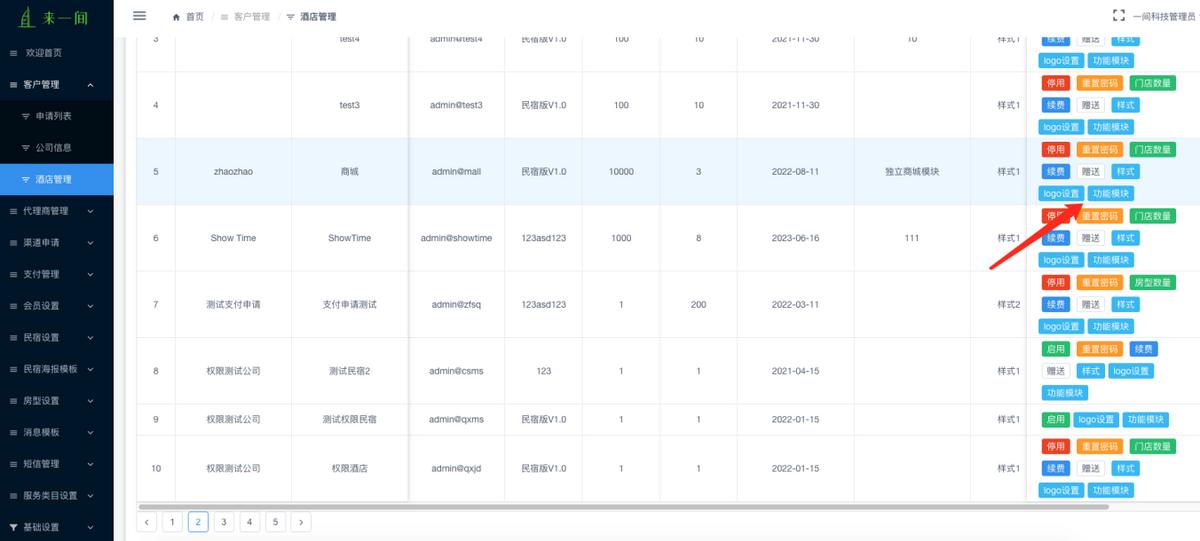
Task: Click 启用 in the 测试权限民宿 row
Action: pos(1055,420)
